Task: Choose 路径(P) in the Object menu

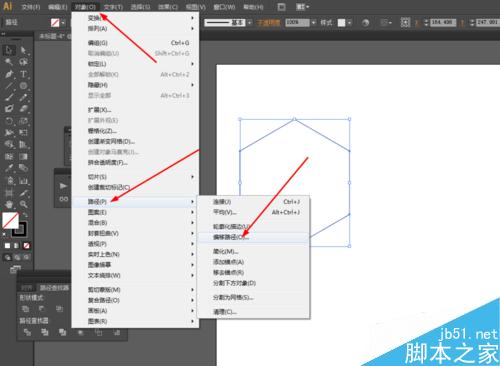Action: click(135, 202)
